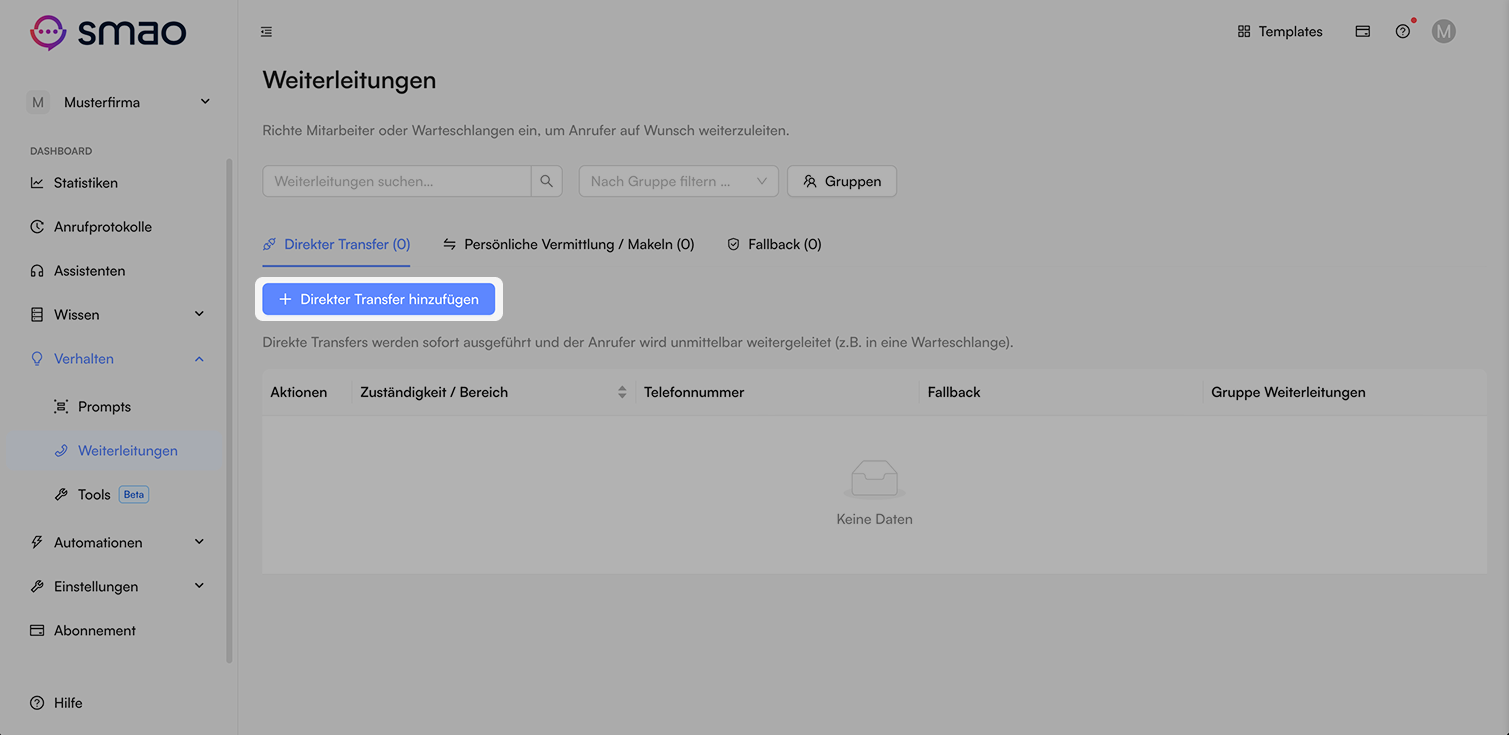Click the Verhalten lightbulb icon

click(x=37, y=359)
